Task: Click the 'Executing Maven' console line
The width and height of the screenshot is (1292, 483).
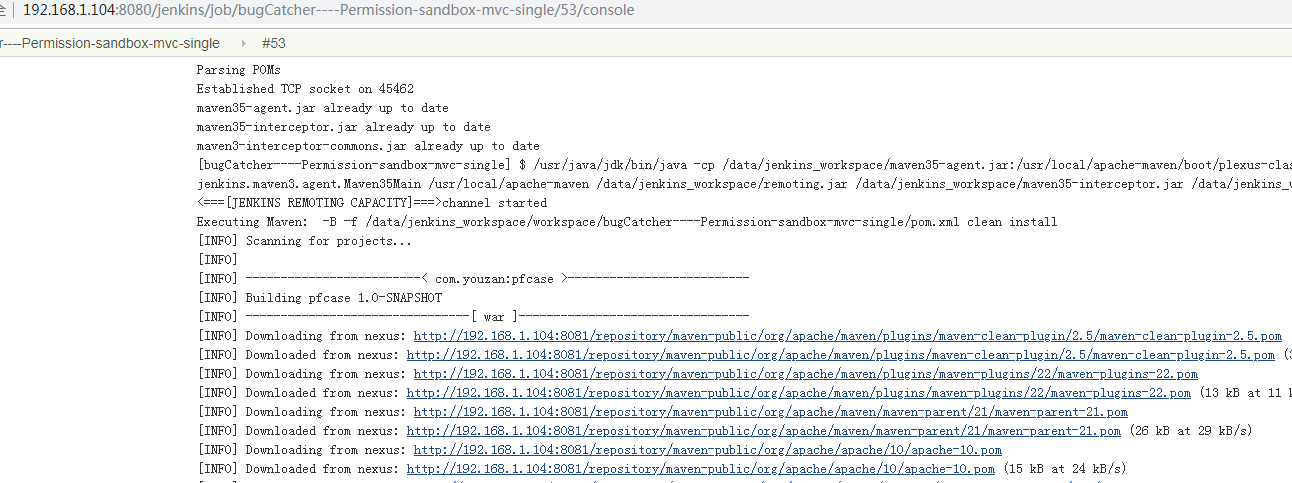Action: coord(626,222)
